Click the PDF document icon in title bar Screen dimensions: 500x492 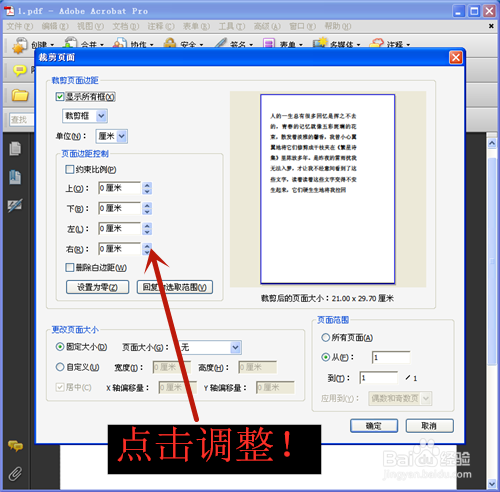coord(9,11)
